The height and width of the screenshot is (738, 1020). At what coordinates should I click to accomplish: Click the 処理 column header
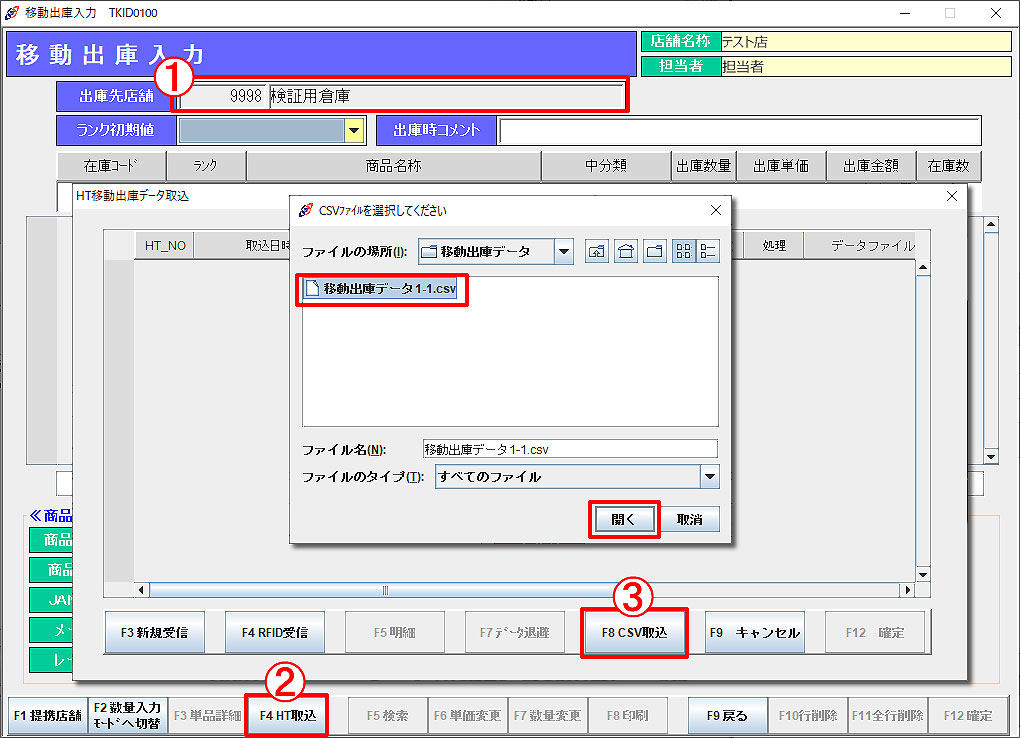click(773, 245)
